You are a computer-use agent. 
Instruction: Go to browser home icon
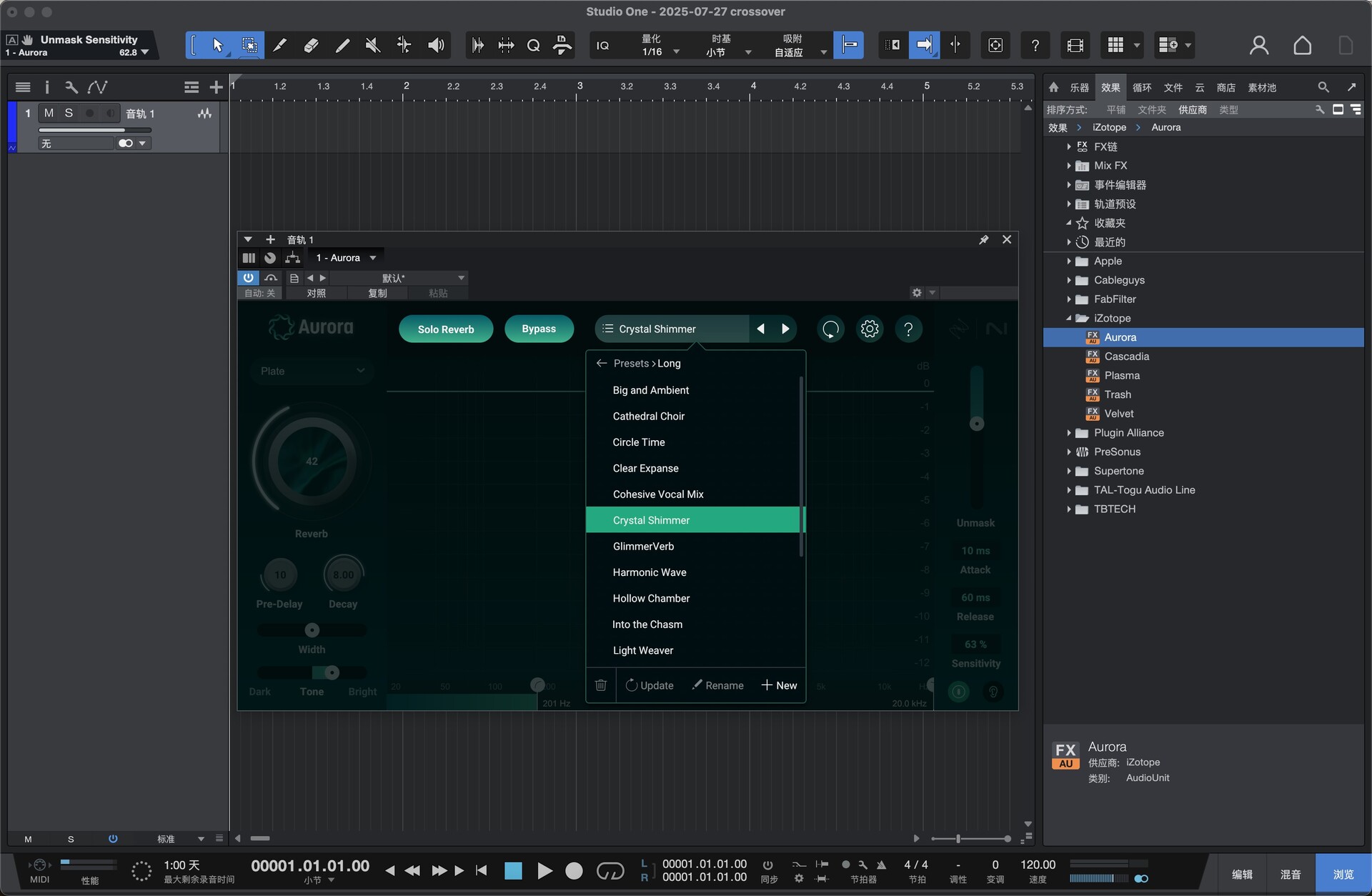[x=1053, y=87]
